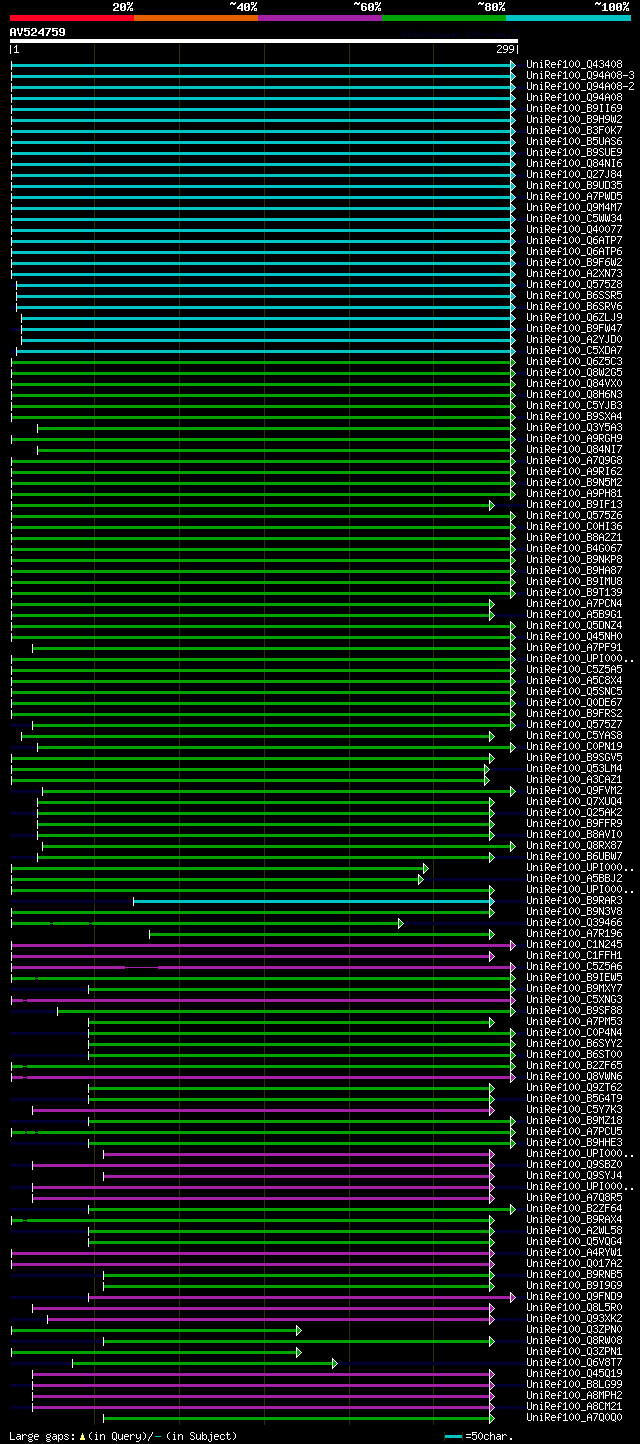Click the =50char. scale label
Viewport: 640px width, 1444px height.
489,1436
